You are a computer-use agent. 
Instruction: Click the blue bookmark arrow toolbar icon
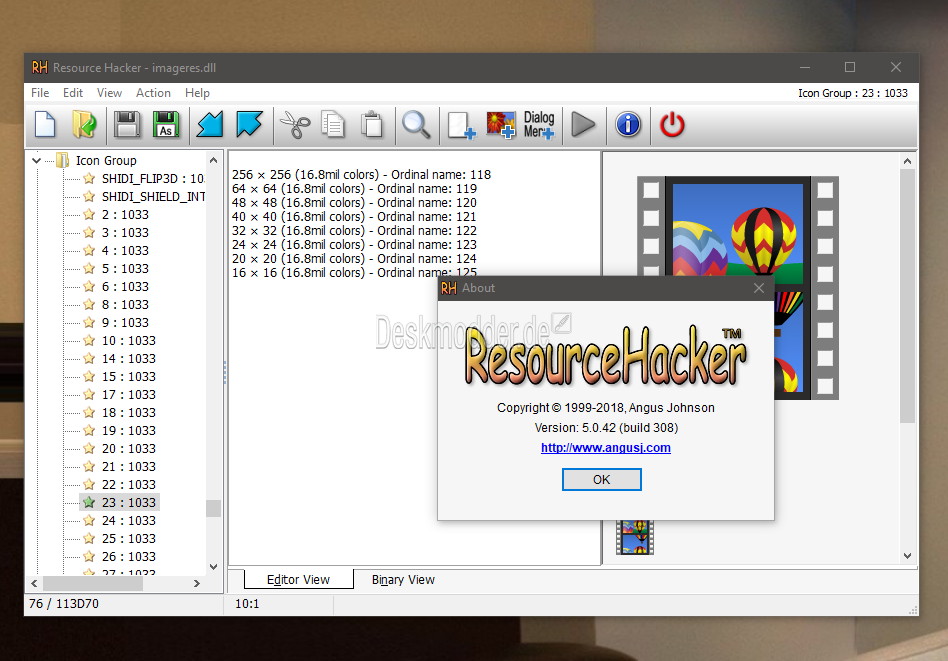(249, 125)
